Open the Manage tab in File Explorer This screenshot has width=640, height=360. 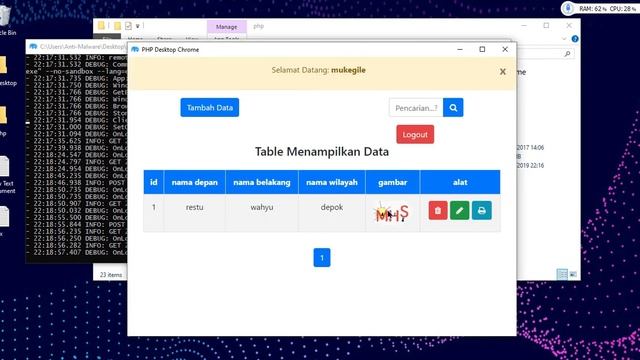227,27
